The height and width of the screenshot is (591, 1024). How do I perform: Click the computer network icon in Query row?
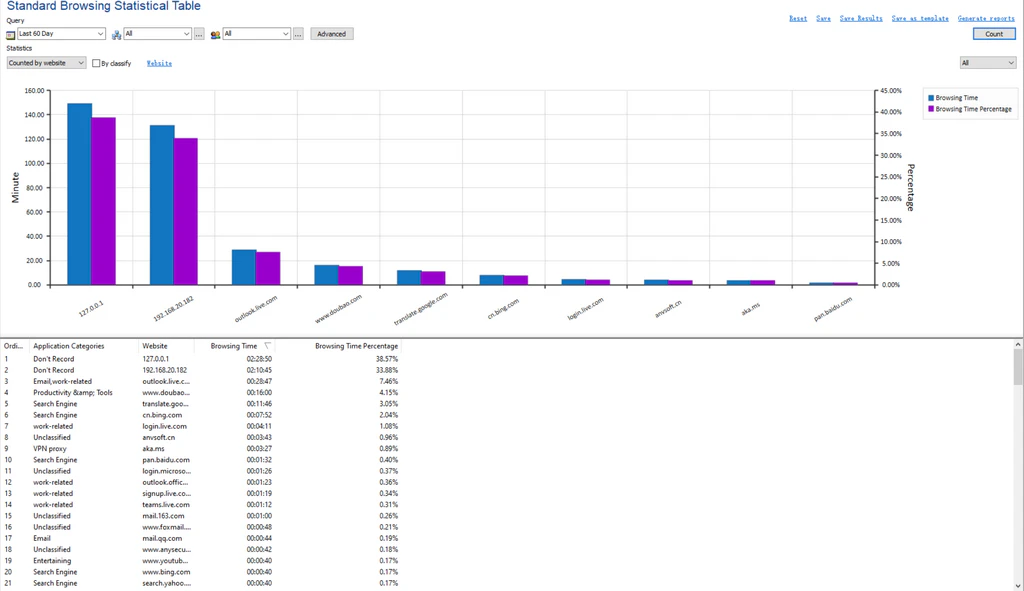(116, 35)
